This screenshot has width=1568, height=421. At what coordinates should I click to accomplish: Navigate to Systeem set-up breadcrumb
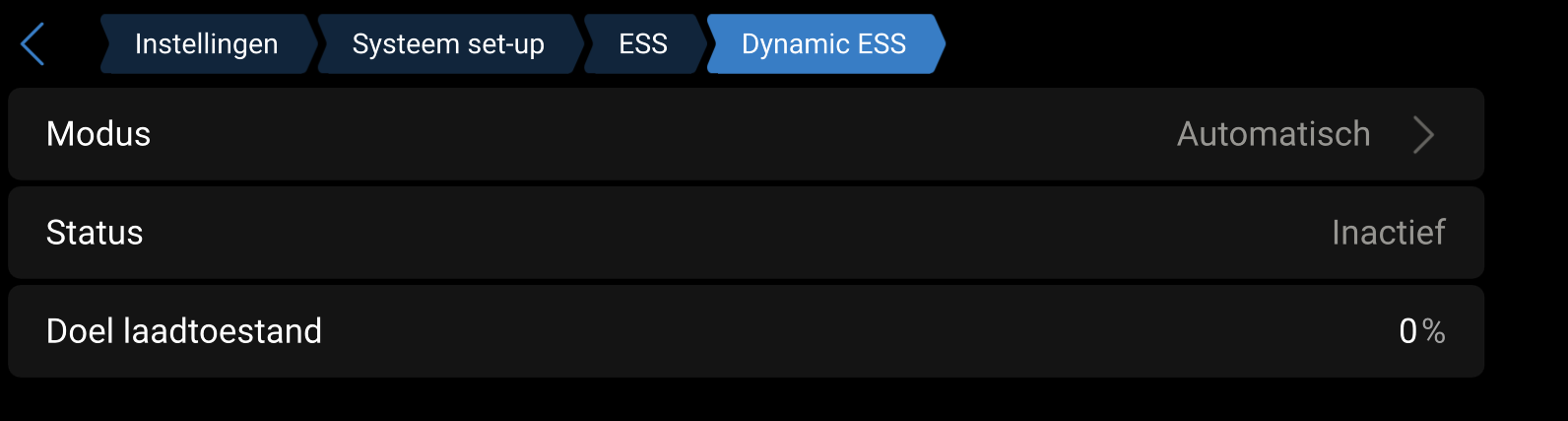click(448, 44)
